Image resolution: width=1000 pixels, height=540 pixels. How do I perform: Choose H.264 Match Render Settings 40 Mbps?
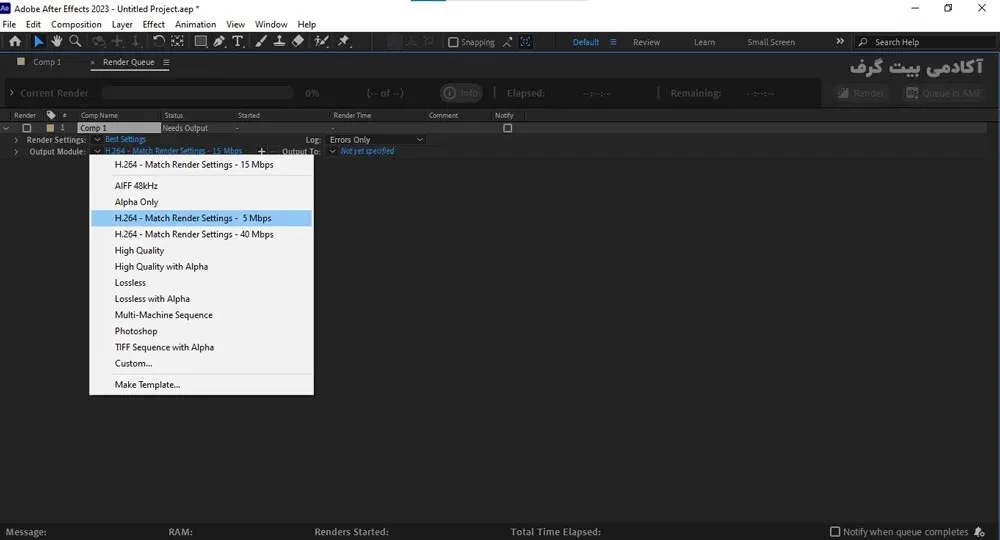202,235
